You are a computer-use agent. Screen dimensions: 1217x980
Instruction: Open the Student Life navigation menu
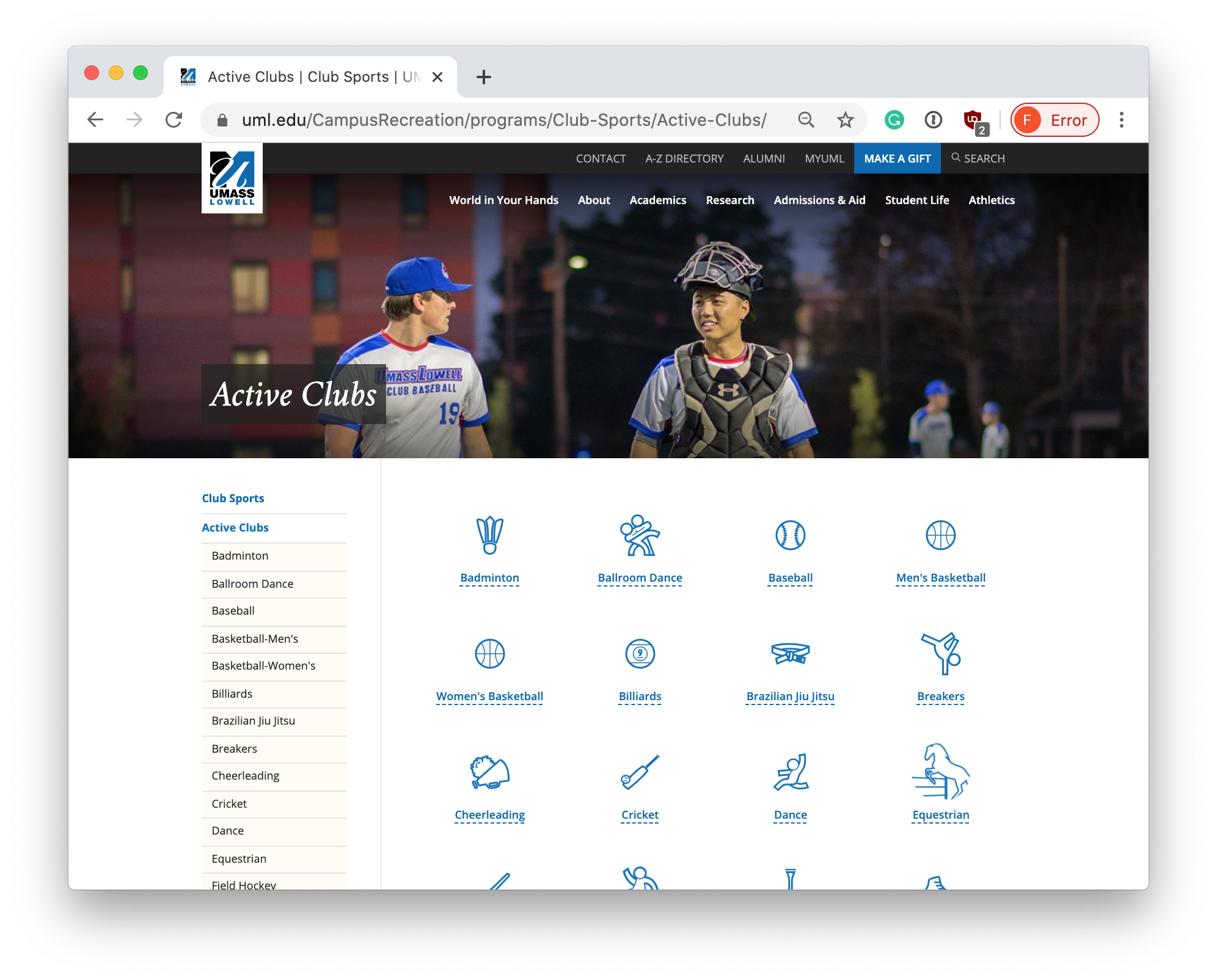point(916,200)
